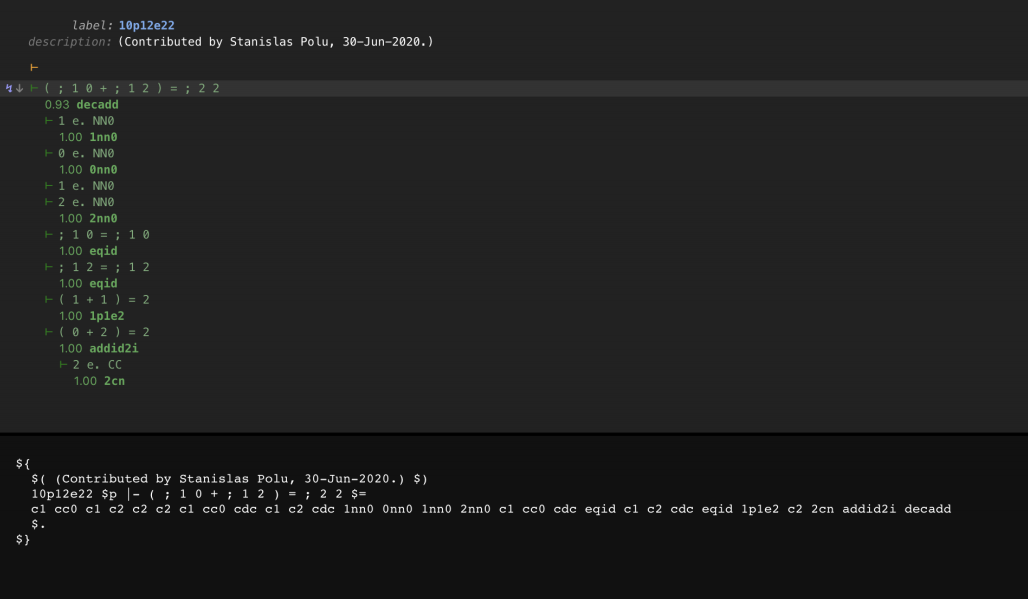The width and height of the screenshot is (1028, 599).
Task: Click the highlighted main goal statement
Action: [132, 88]
